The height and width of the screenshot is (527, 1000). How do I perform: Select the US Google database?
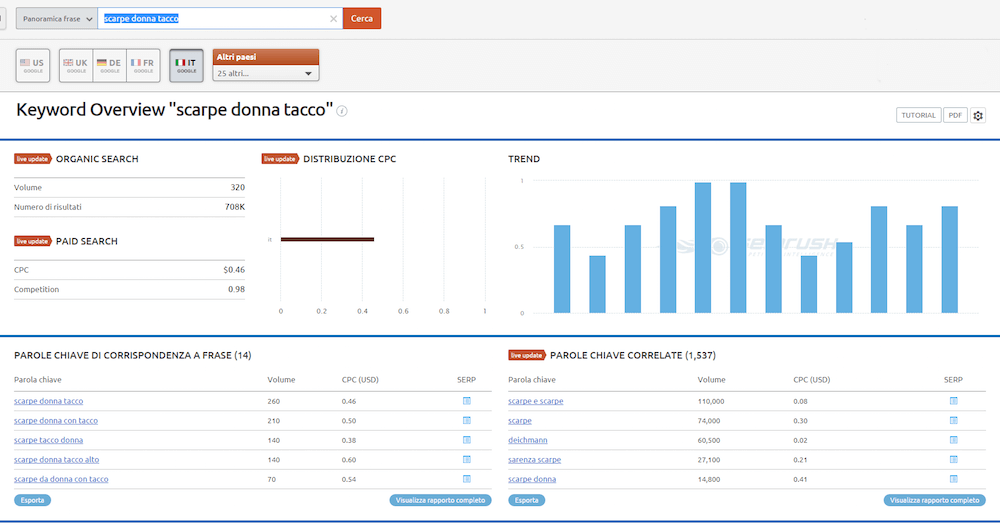point(33,65)
